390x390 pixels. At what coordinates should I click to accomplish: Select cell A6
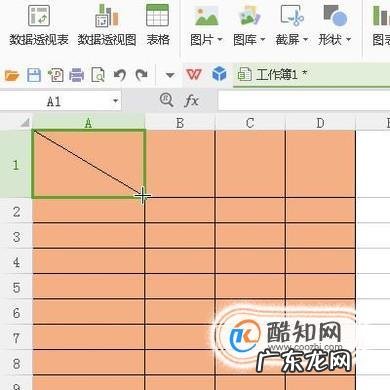click(x=89, y=312)
